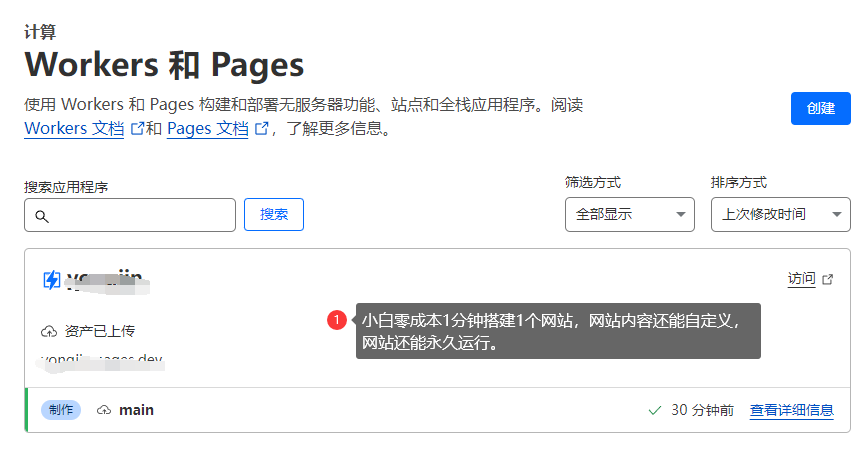Click cloud upload icon beside 资产已上传
This screenshot has height=453, width=867.
click(49, 331)
